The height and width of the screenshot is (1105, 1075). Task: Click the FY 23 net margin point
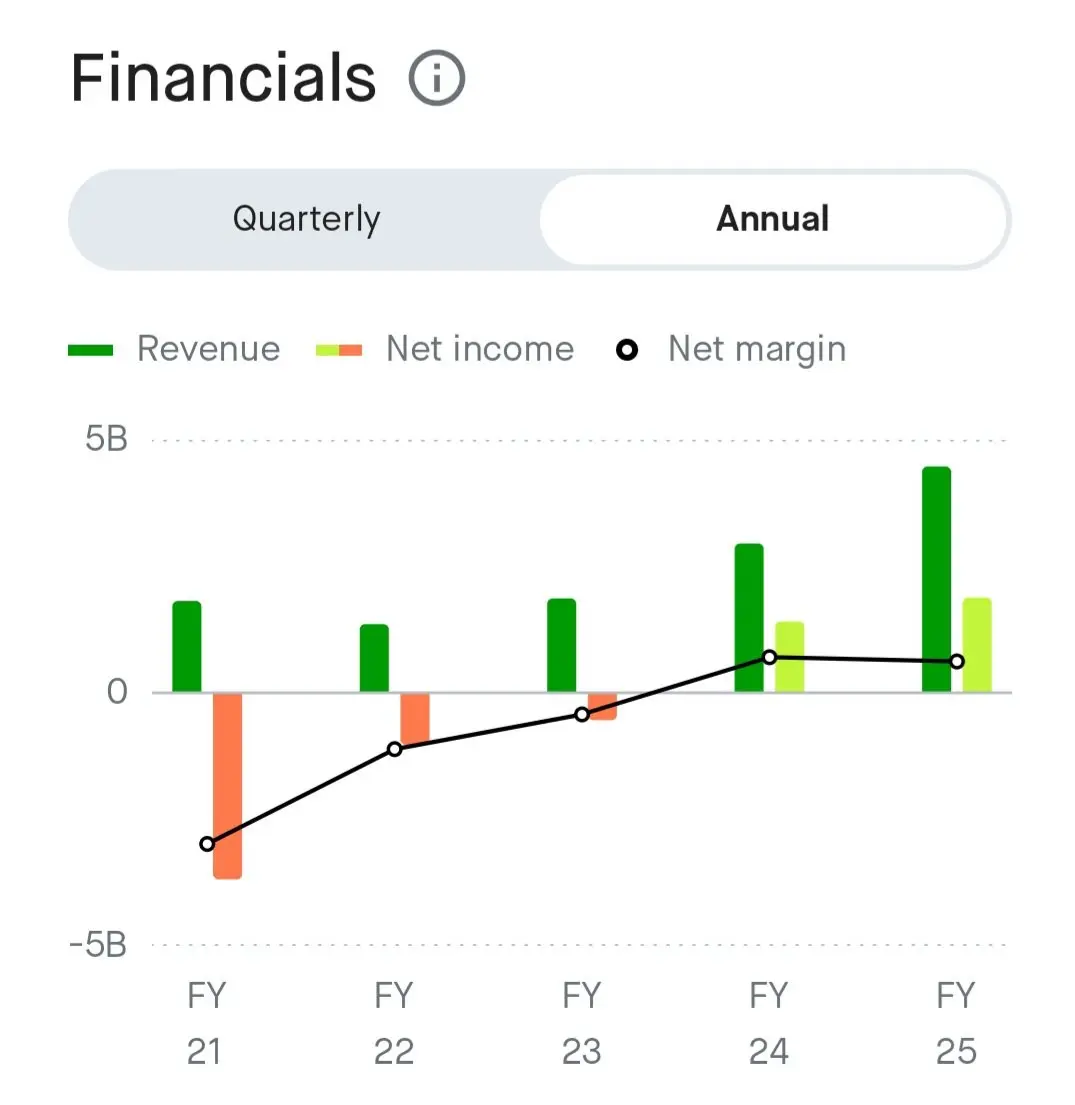pyautogui.click(x=582, y=714)
